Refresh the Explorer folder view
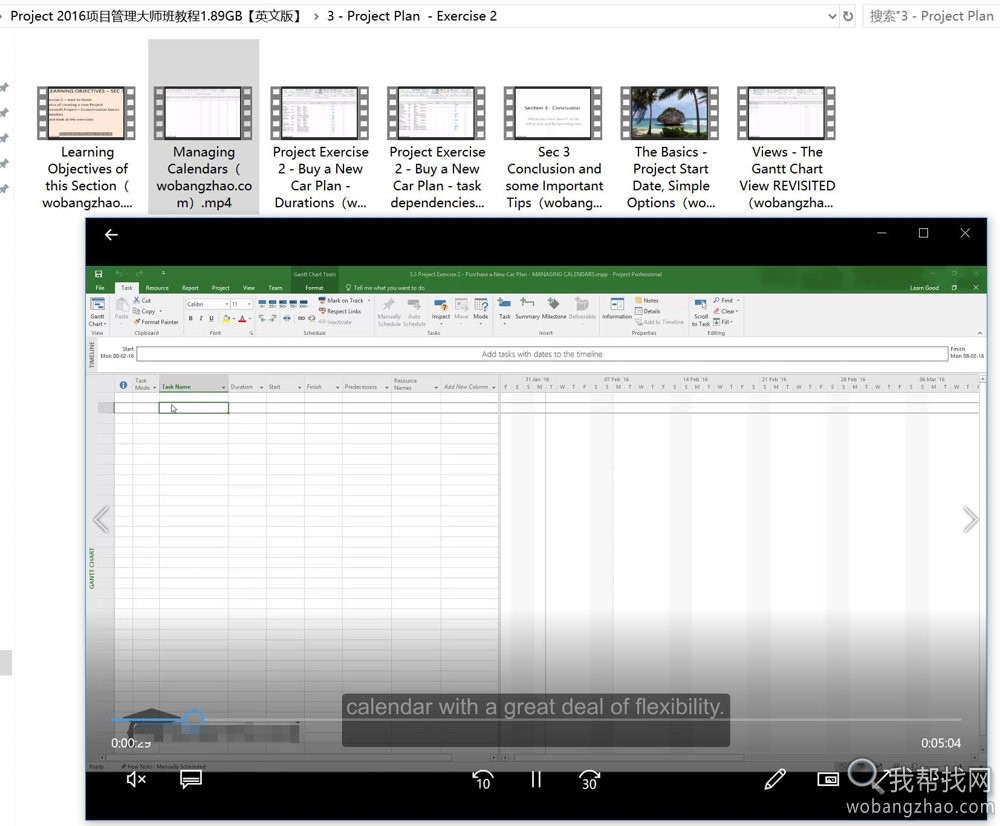The height and width of the screenshot is (826, 1000). [x=848, y=16]
